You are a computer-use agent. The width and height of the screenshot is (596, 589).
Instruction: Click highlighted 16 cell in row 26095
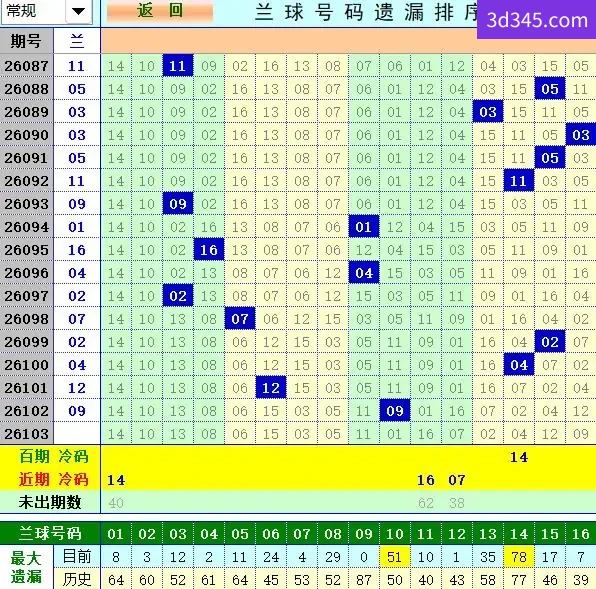pyautogui.click(x=209, y=250)
